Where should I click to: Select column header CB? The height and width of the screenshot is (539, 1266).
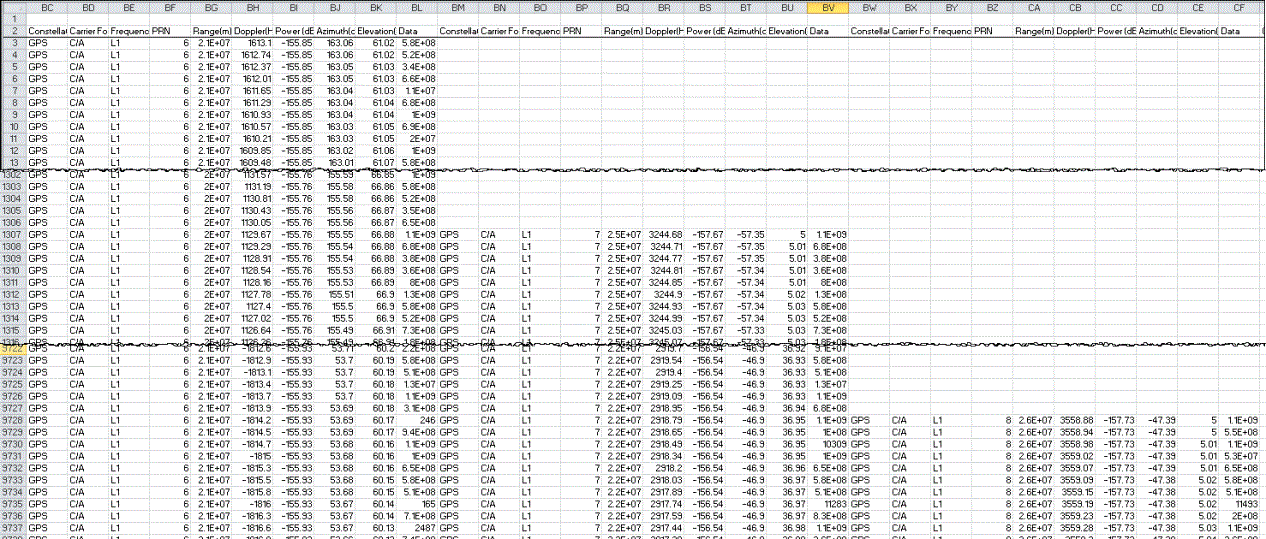(1074, 7)
